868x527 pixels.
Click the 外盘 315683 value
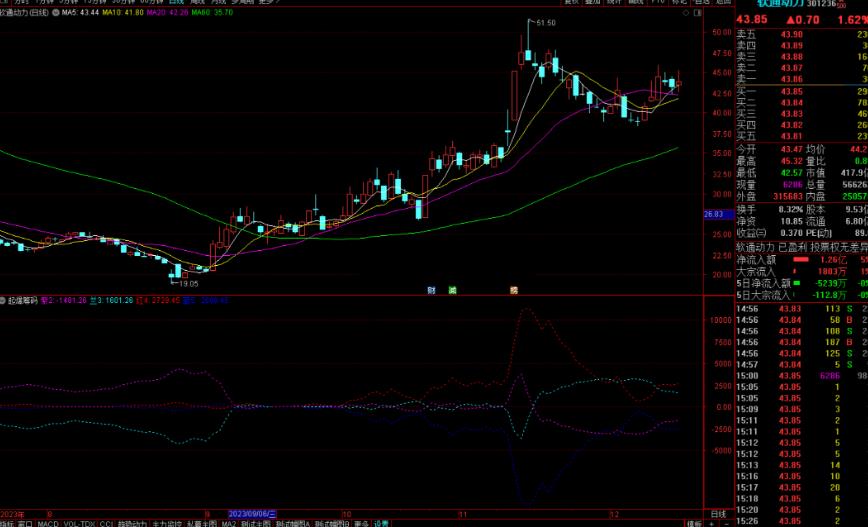(787, 196)
